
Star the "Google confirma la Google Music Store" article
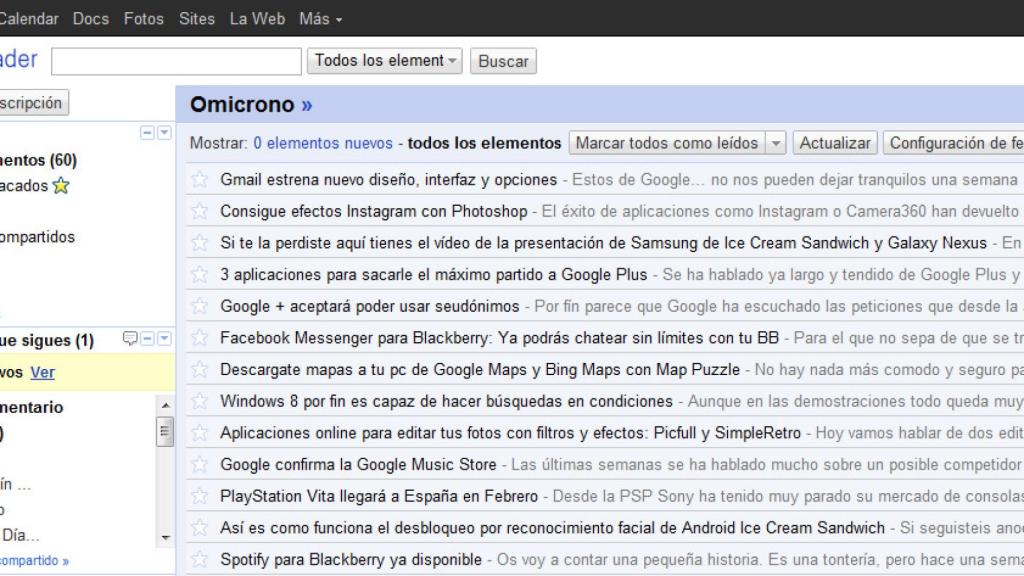[x=197, y=464]
